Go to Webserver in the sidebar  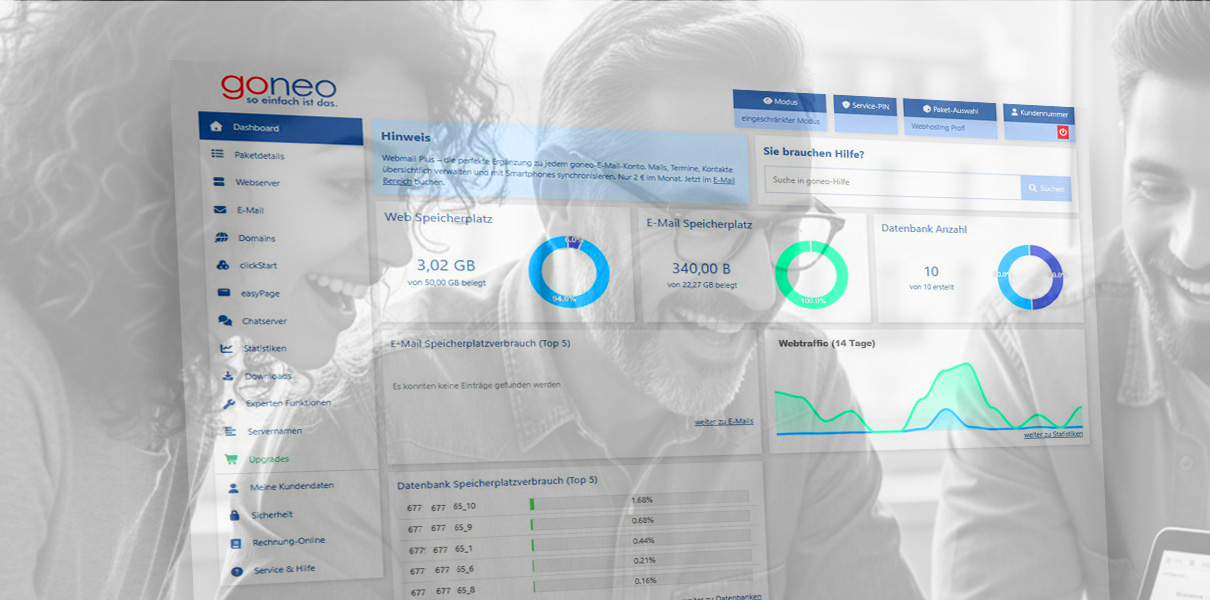[x=257, y=182]
